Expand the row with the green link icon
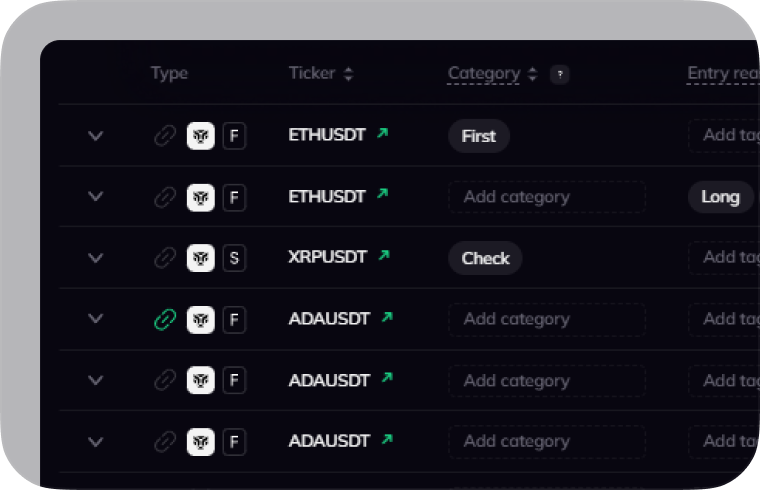760x490 pixels. click(x=96, y=319)
